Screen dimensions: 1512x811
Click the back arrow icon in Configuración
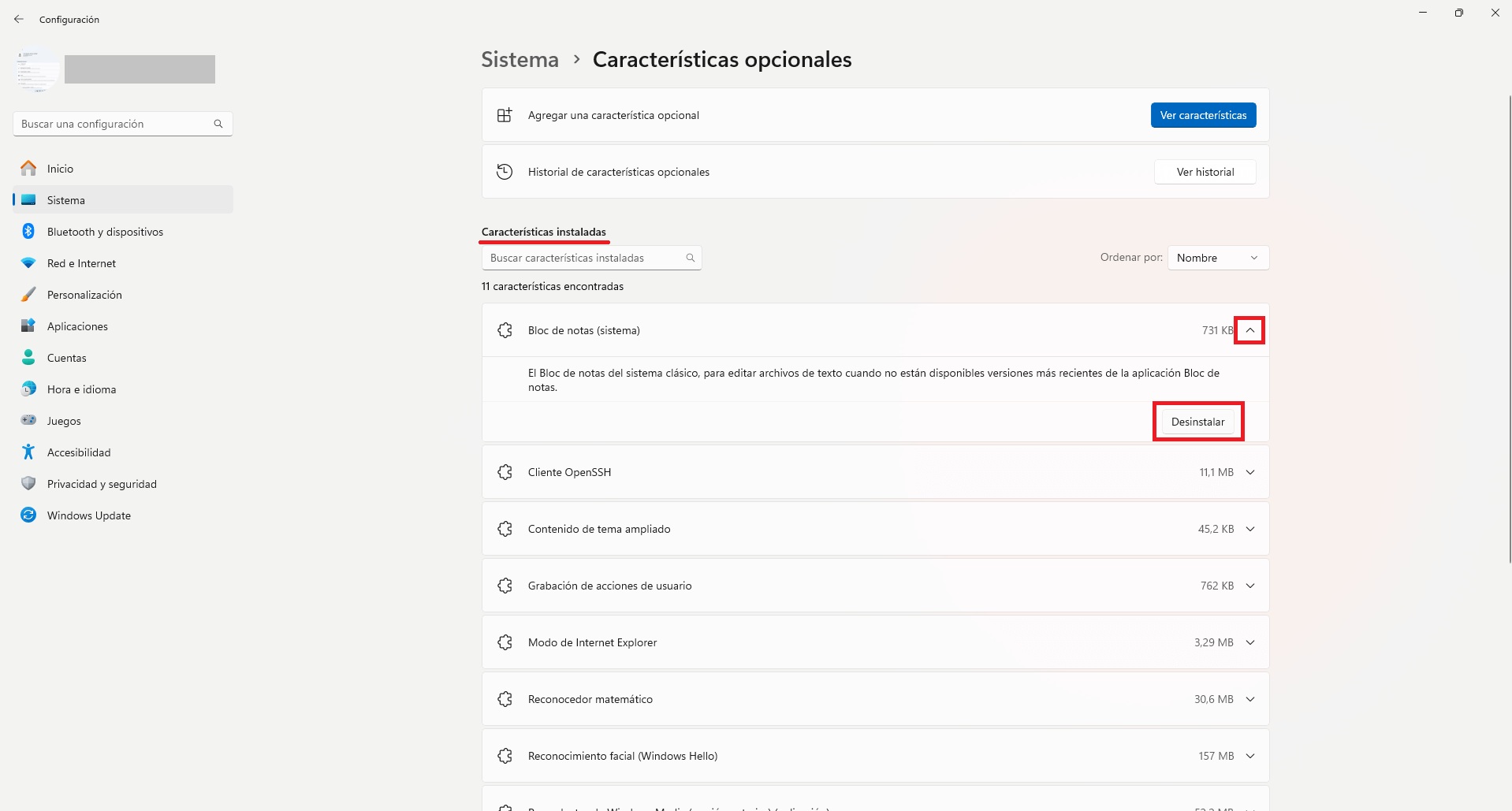(x=19, y=19)
